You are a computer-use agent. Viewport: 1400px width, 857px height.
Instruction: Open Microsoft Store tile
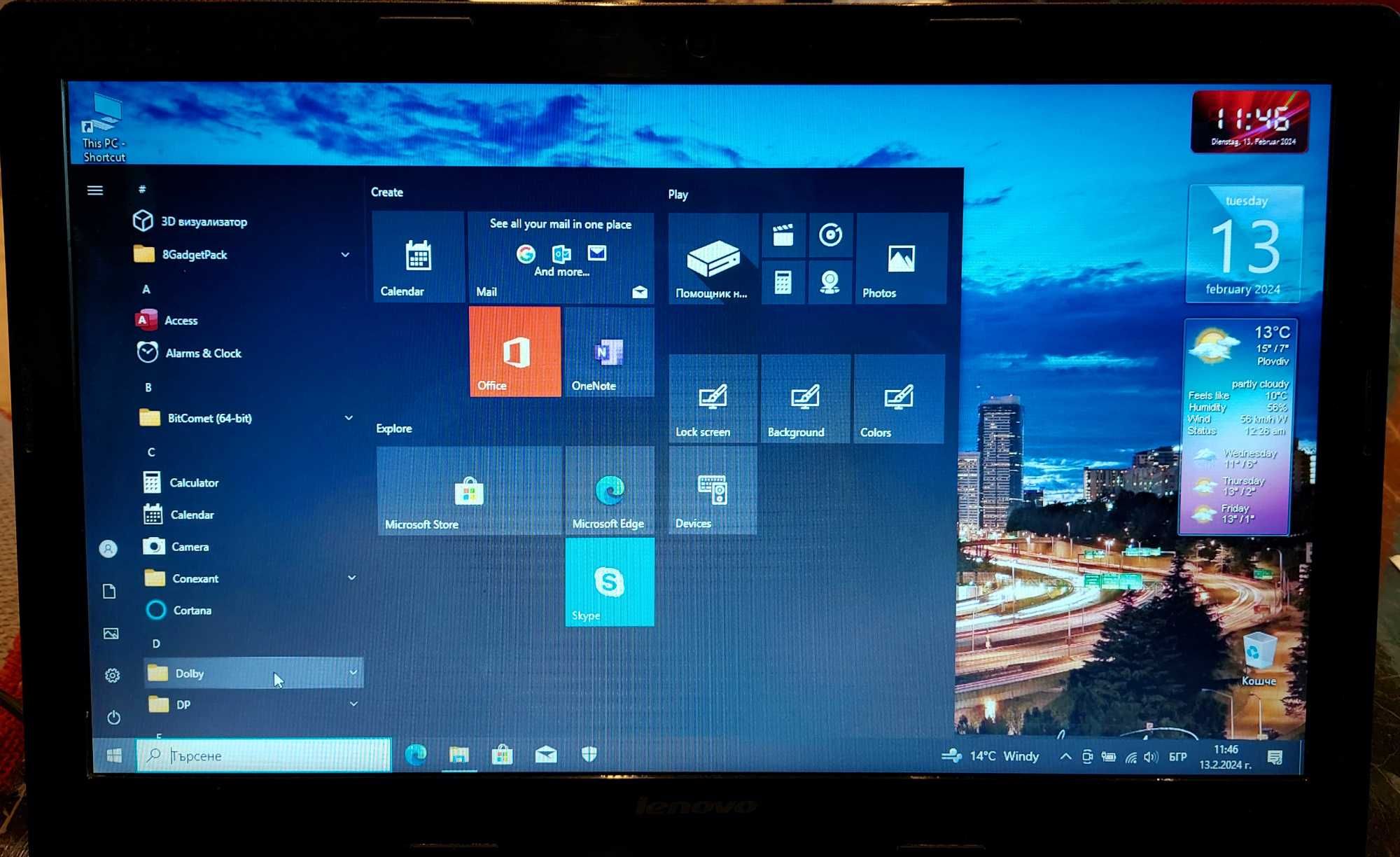(x=466, y=489)
